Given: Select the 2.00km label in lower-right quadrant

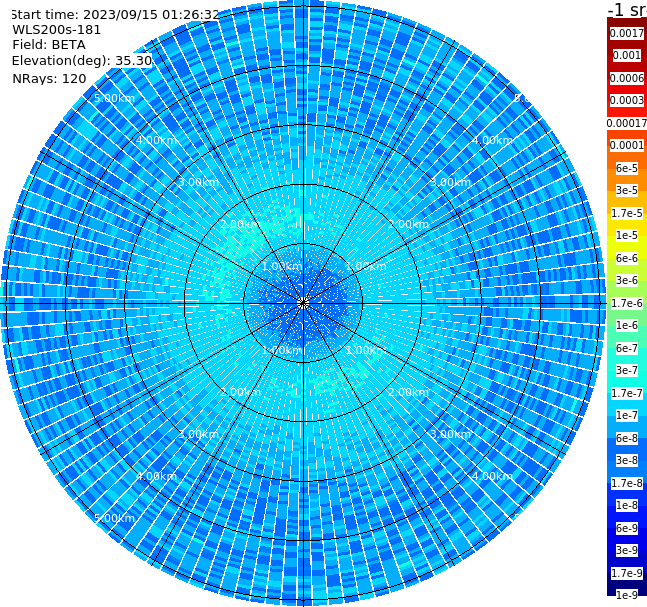Looking at the screenshot, I should pyautogui.click(x=409, y=392).
